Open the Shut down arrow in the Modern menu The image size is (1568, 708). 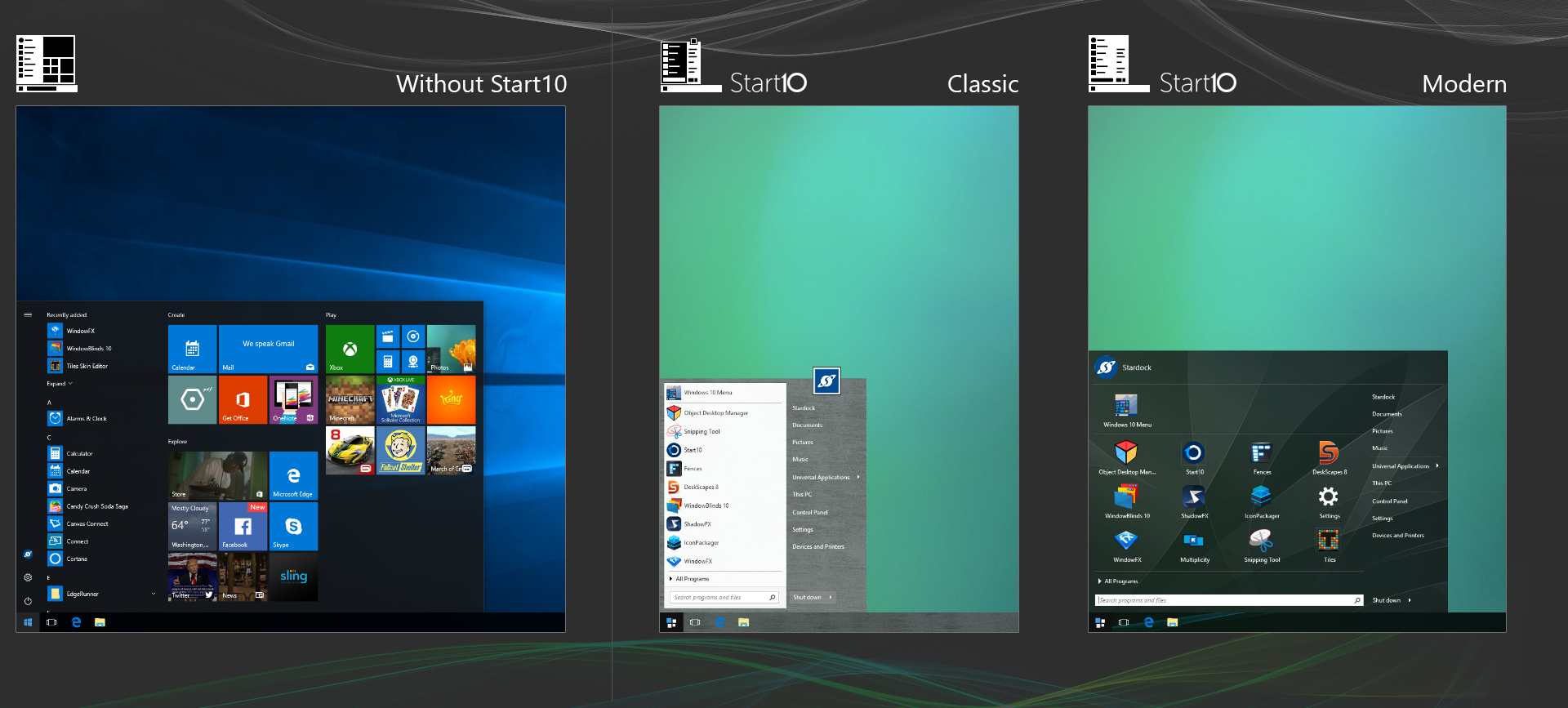click(1410, 600)
